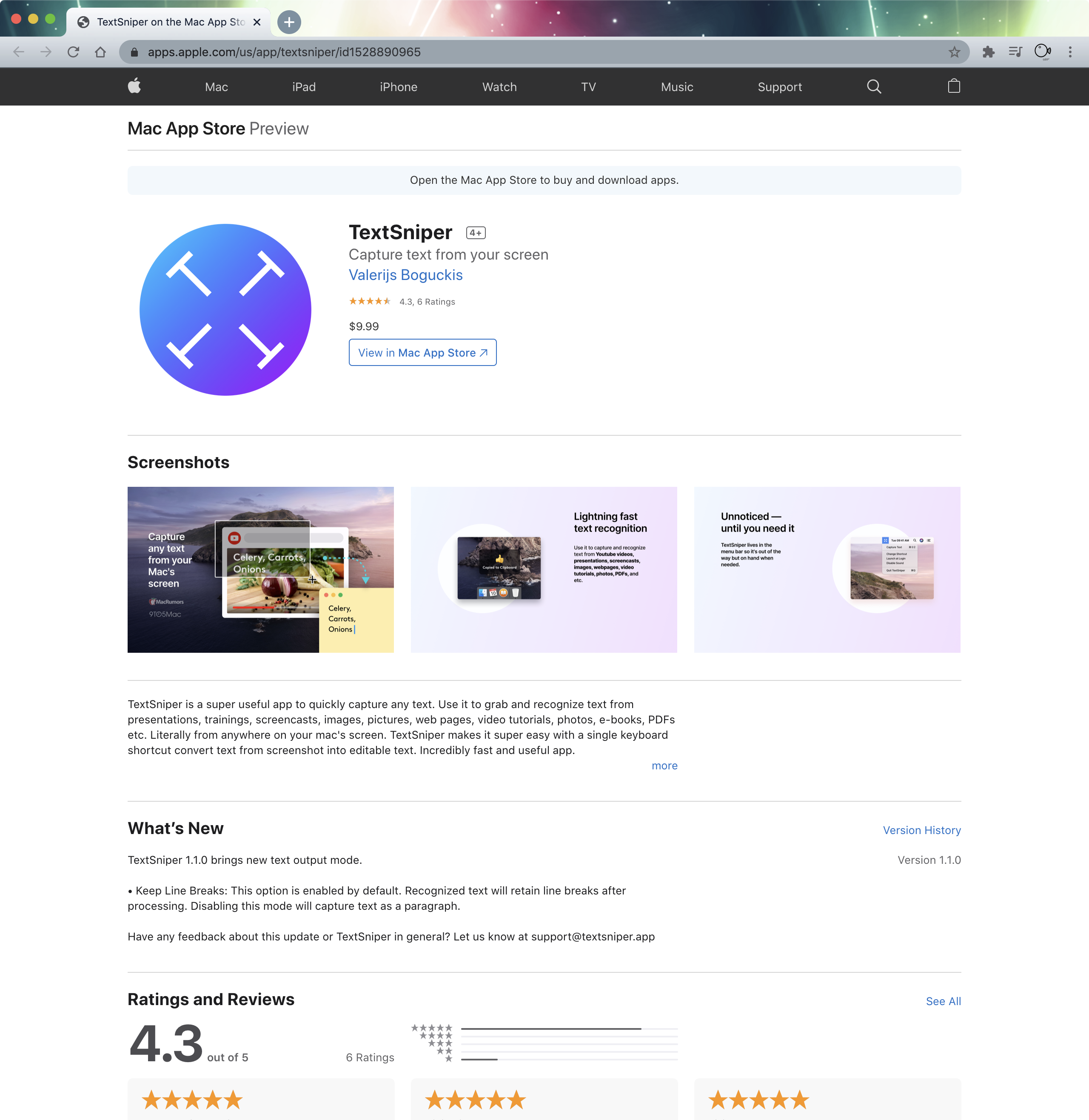Select Mac in the Apple navigation
Screen dimensions: 1089x1120
click(216, 87)
